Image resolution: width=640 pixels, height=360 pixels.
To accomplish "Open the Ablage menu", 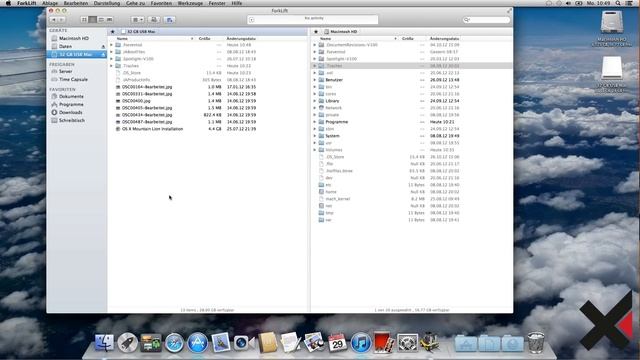I will (x=50, y=3).
